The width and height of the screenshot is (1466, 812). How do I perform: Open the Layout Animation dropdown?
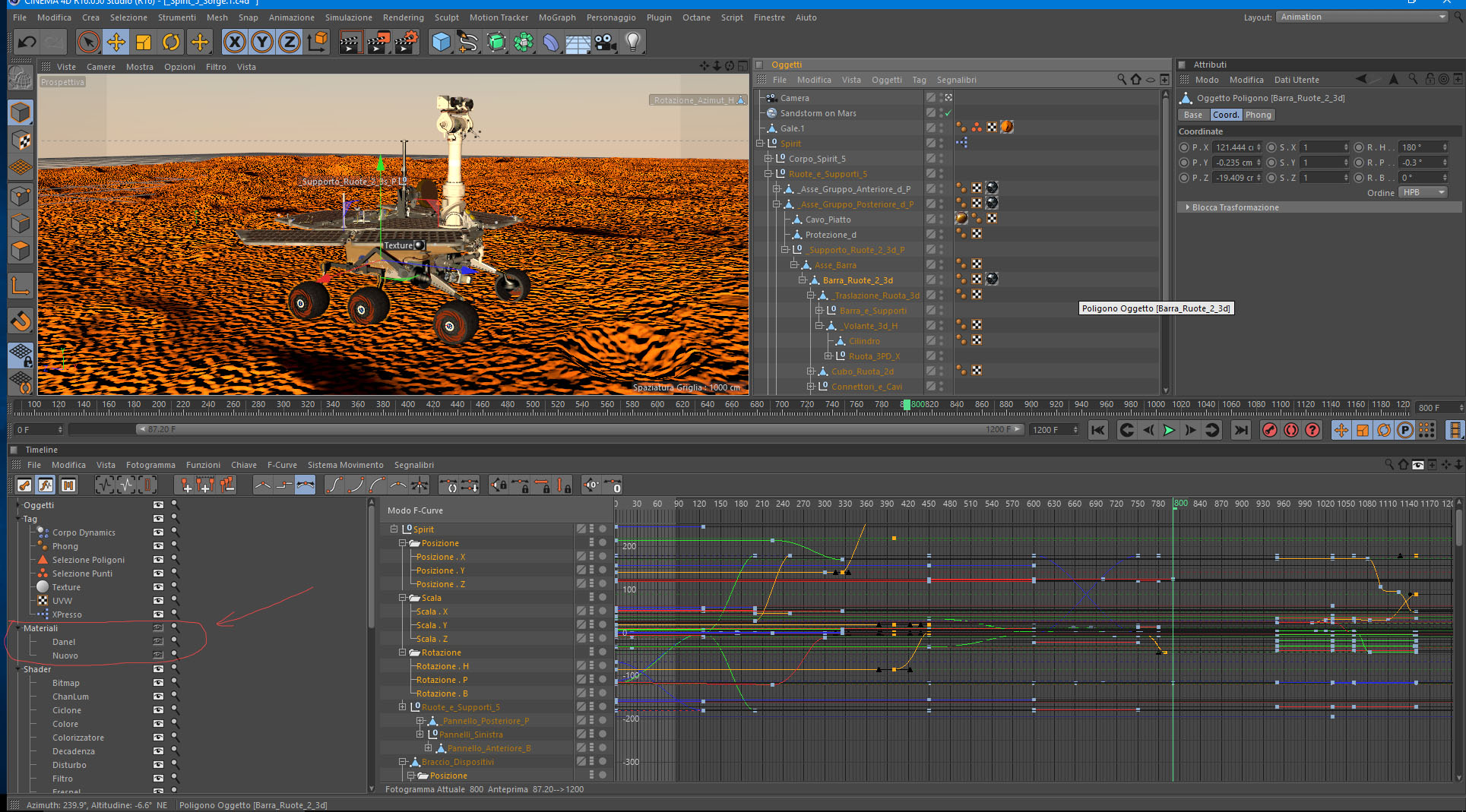click(x=1361, y=17)
